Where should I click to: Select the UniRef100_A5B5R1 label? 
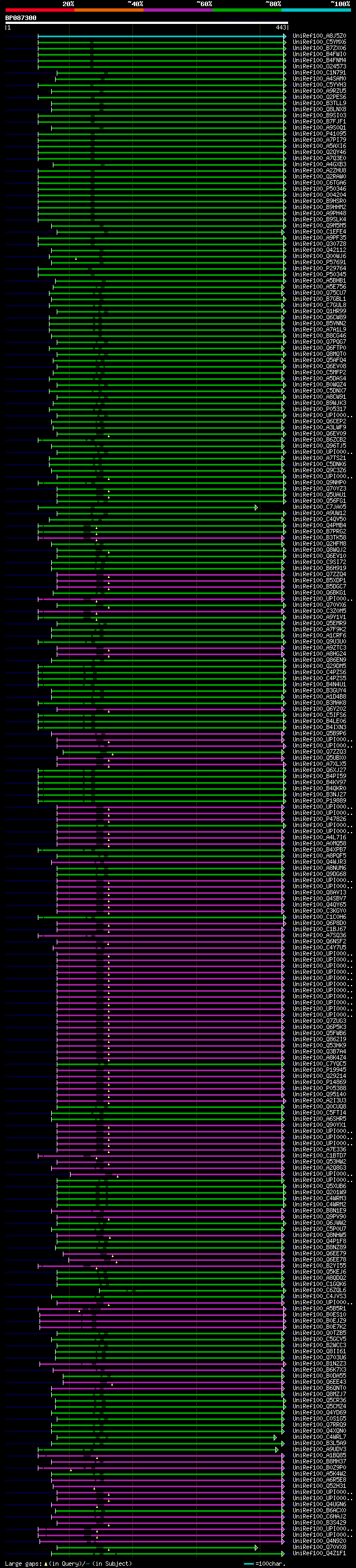point(319,1308)
